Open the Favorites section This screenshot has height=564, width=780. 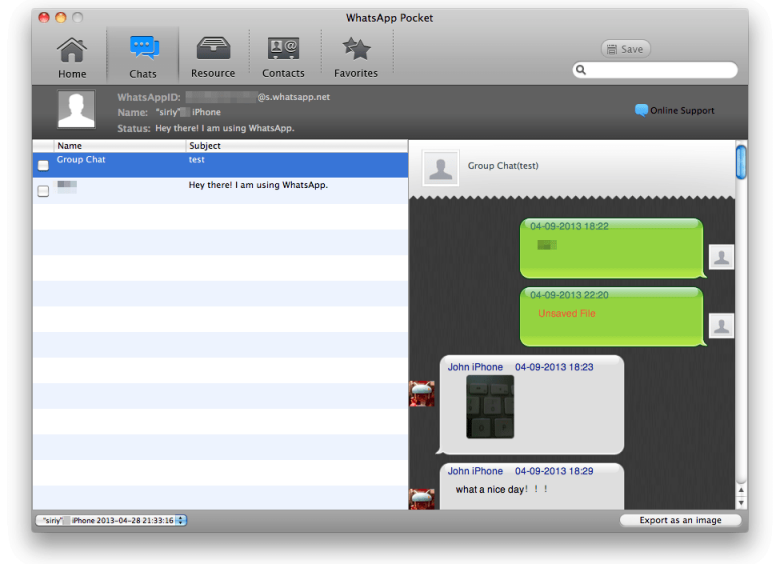tap(356, 57)
